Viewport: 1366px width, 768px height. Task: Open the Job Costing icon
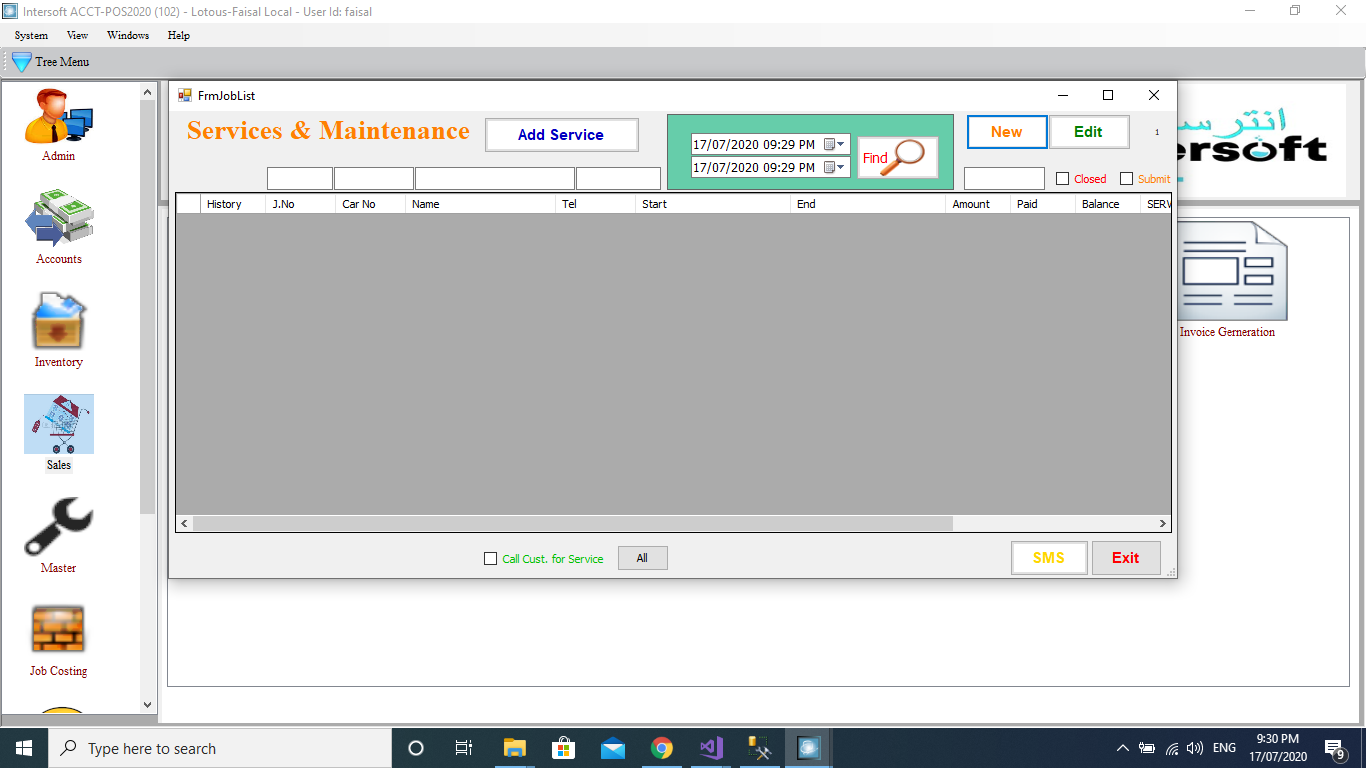coord(58,631)
